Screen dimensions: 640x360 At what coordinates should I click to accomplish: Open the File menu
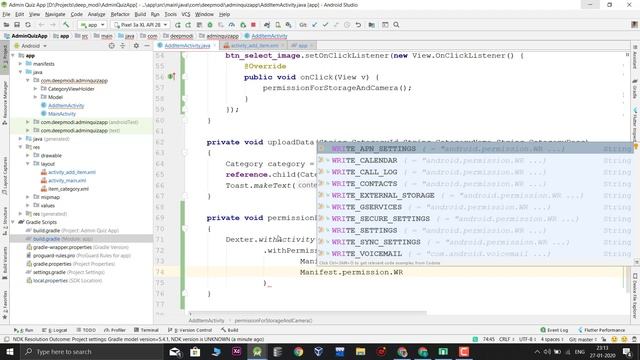click(6, 14)
